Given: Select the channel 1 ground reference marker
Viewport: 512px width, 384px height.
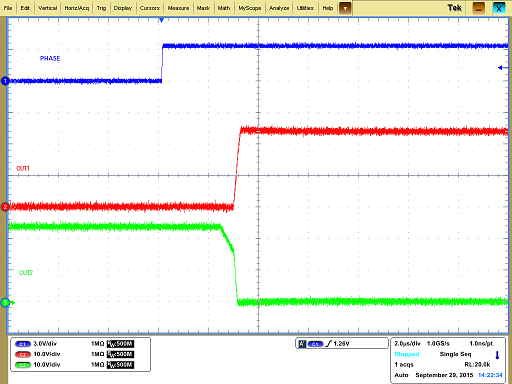Looking at the screenshot, I should coord(5,81).
